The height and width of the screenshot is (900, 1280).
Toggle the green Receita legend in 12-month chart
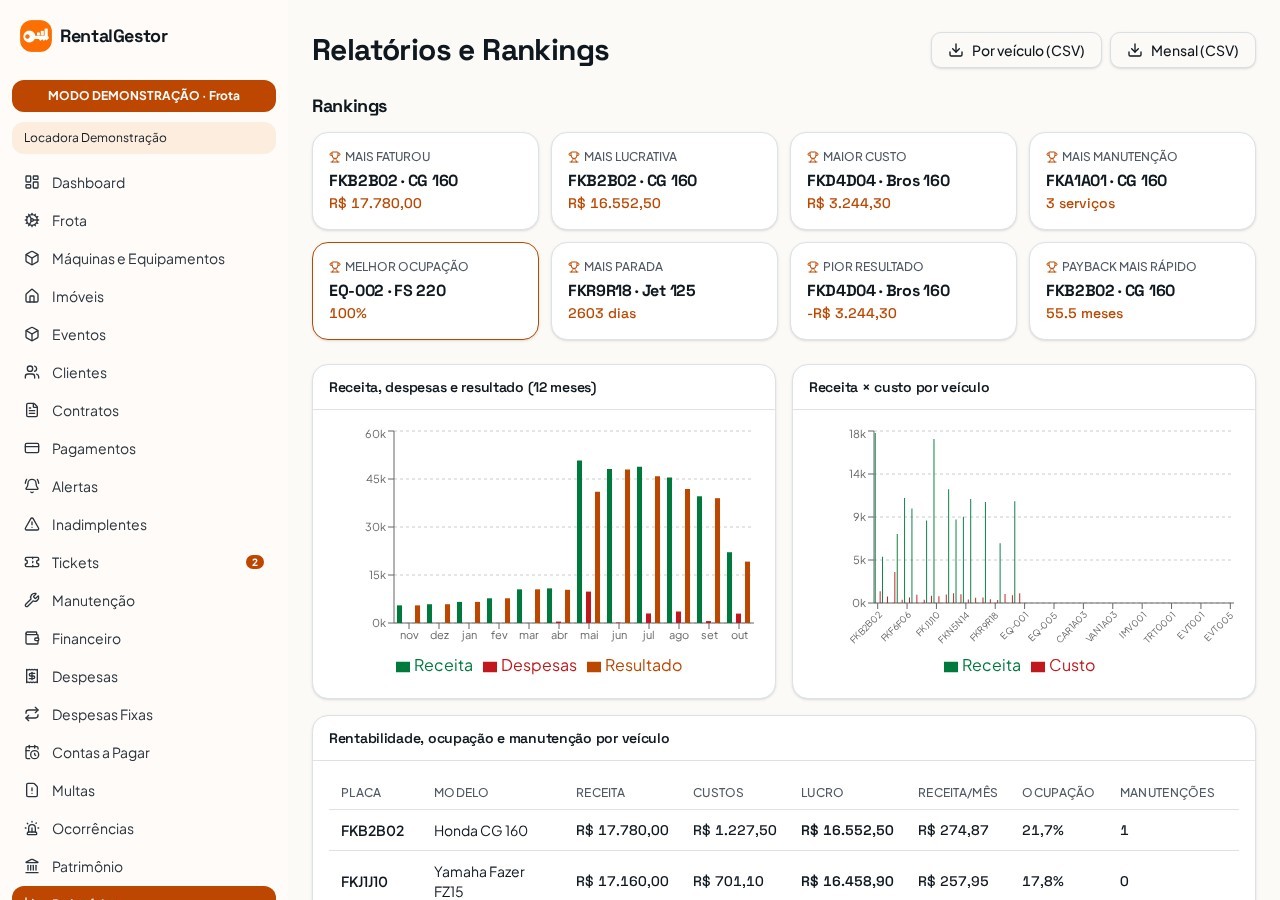coord(434,665)
